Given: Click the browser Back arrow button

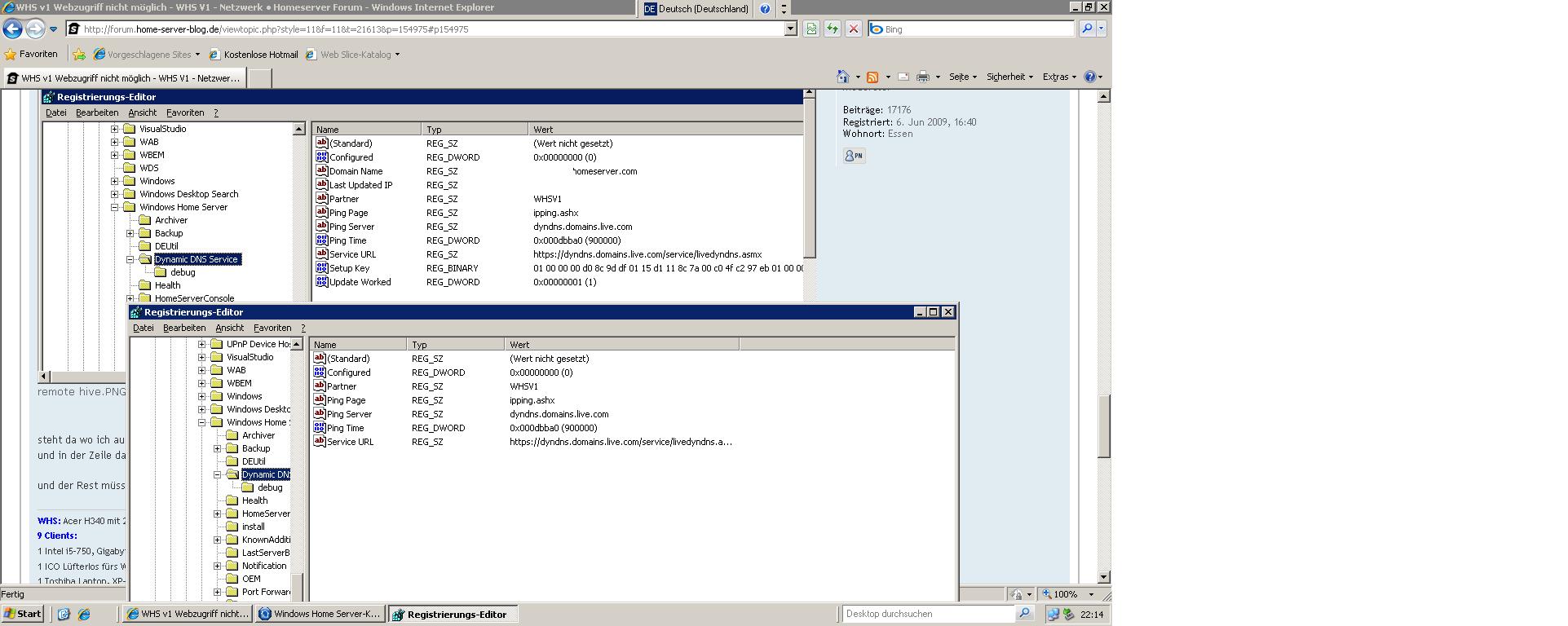Looking at the screenshot, I should tap(12, 29).
